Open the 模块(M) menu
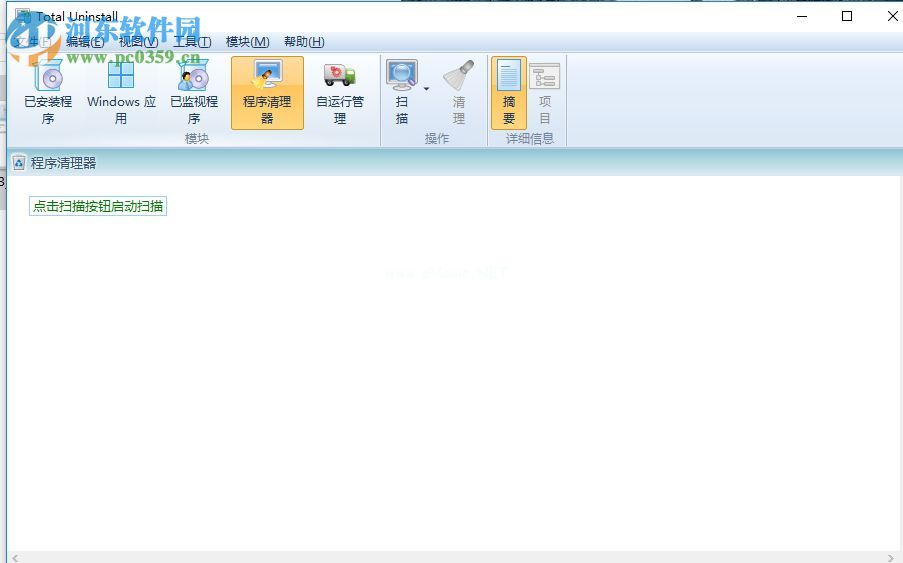Image resolution: width=903 pixels, height=563 pixels. [x=248, y=41]
